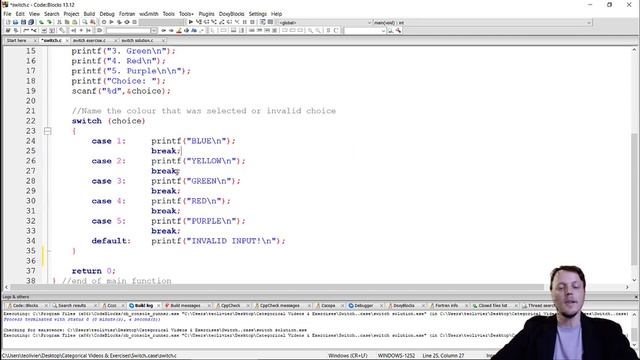The height and width of the screenshot is (360, 640).
Task: Open the <global> scope dropdown
Action: point(369,23)
